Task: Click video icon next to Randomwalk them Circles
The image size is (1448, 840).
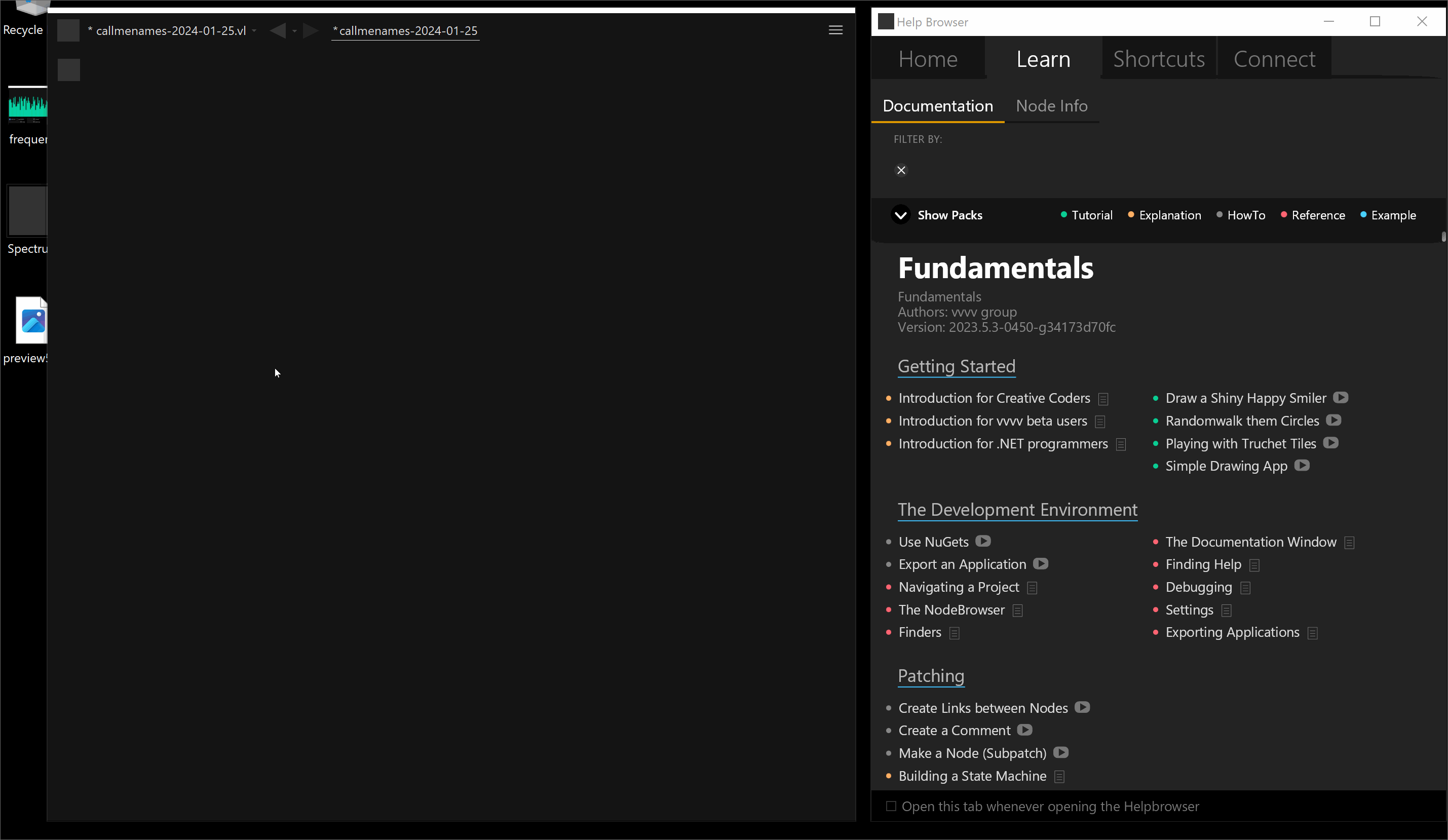Action: 1333,421
